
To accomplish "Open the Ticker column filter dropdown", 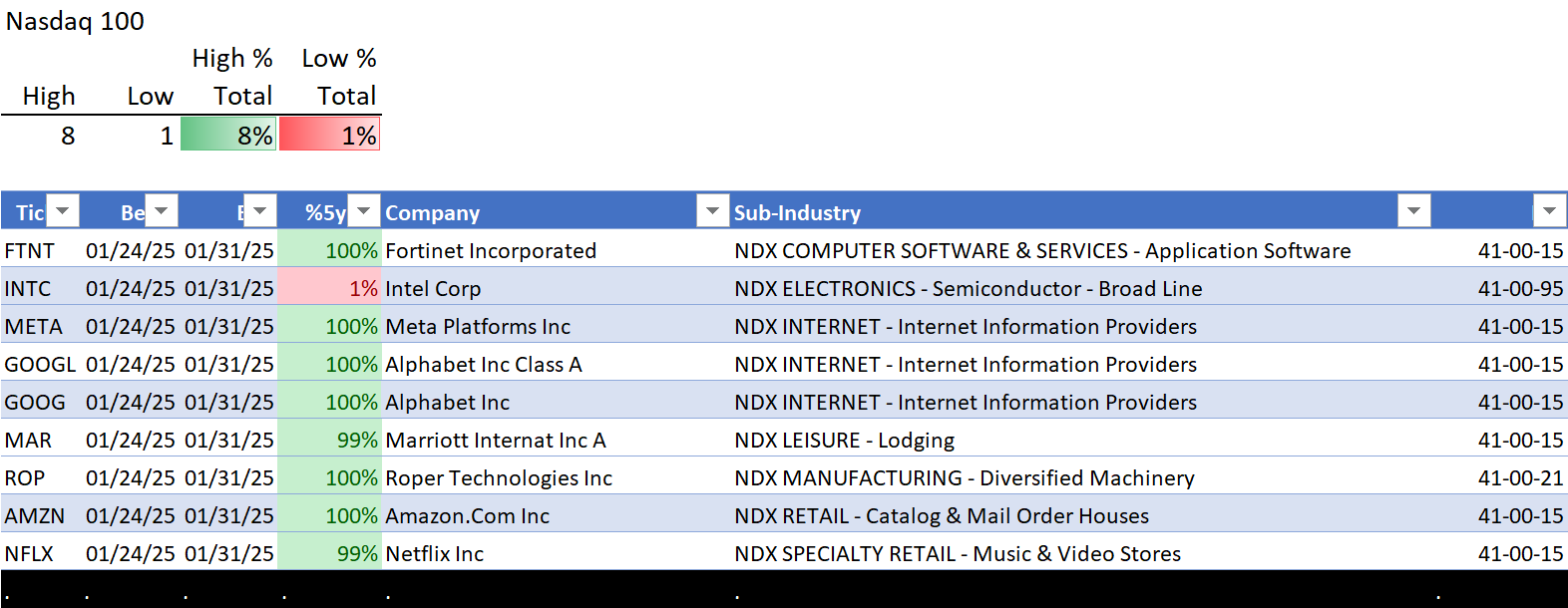I will 63,211.
